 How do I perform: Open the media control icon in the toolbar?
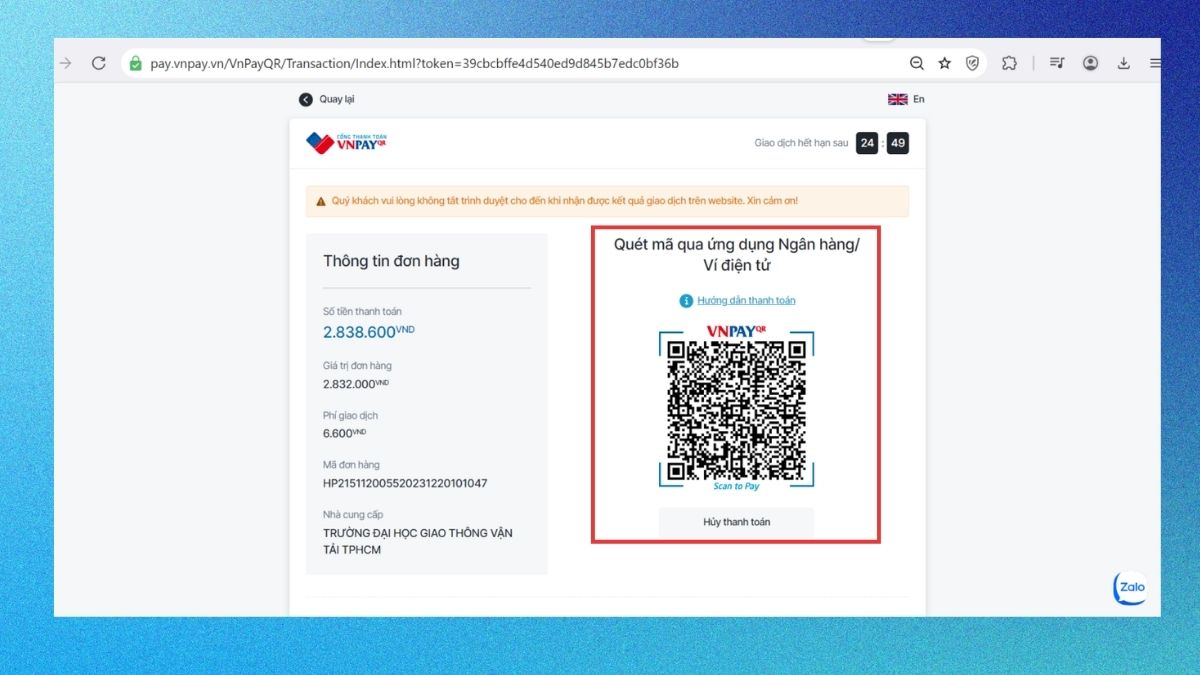coord(1057,63)
